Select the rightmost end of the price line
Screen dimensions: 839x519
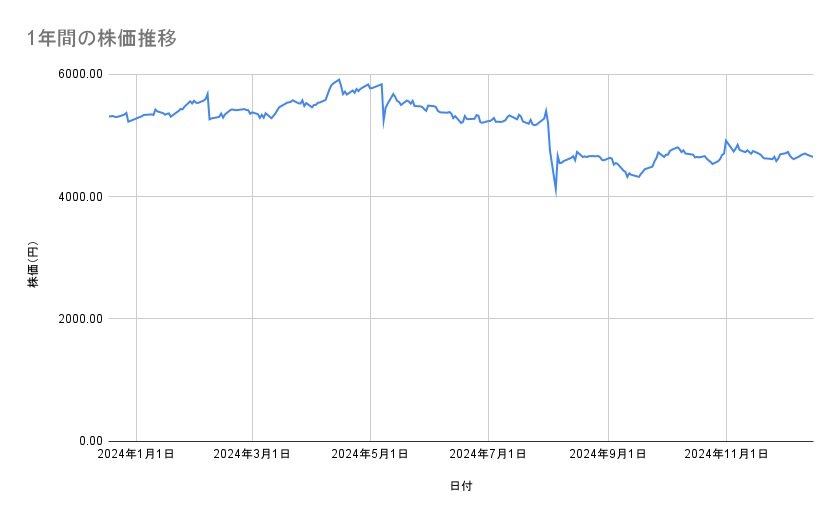pos(812,157)
